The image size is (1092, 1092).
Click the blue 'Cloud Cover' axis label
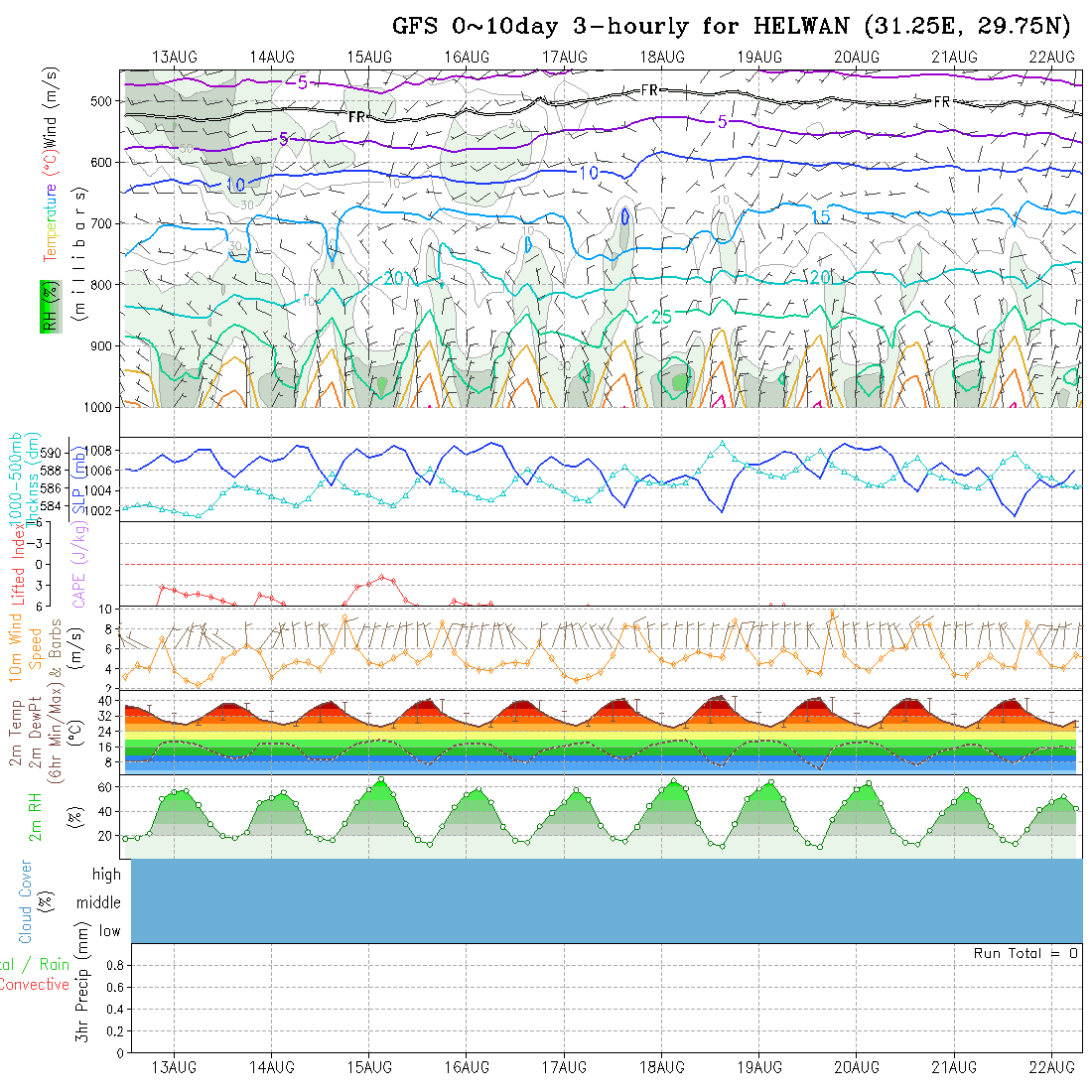(26, 901)
